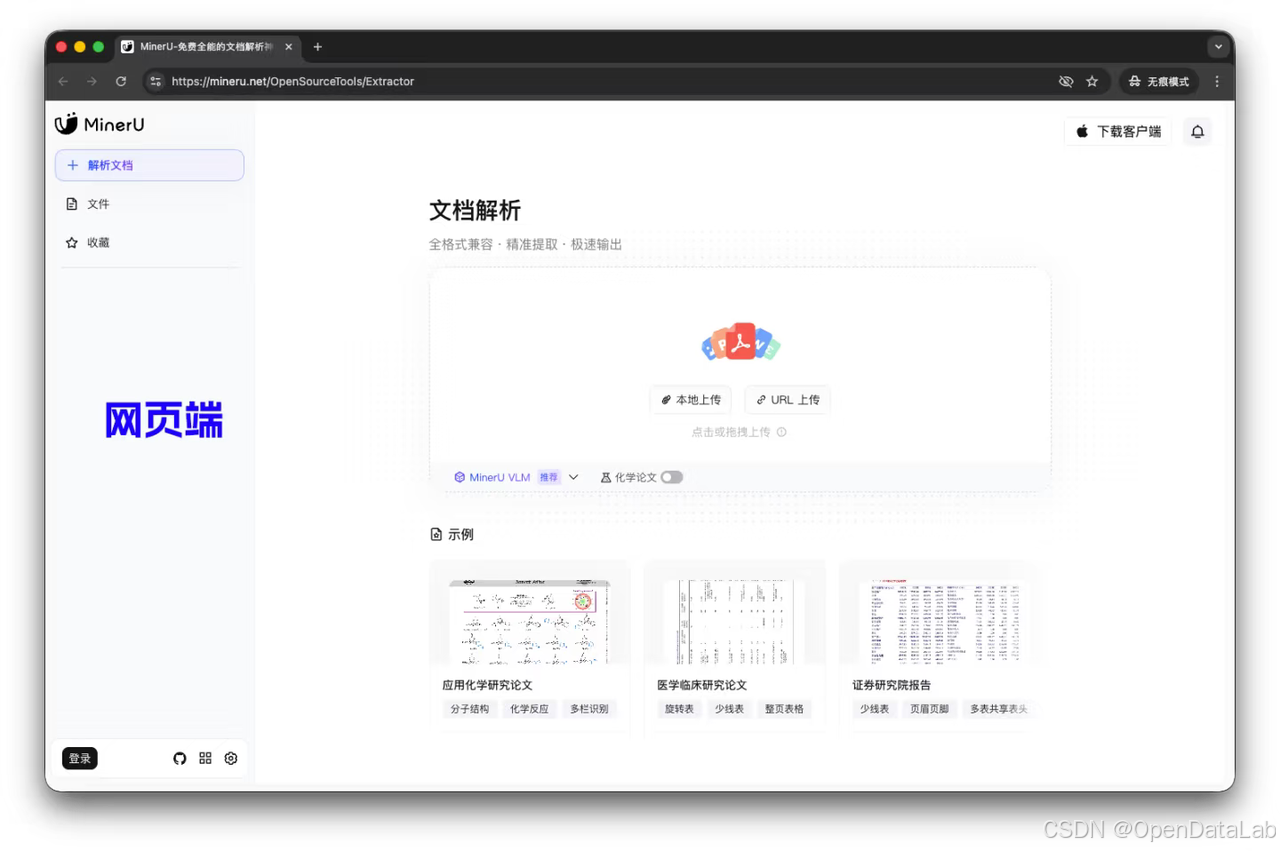Click the 下载客户端 button
Image resolution: width=1280 pixels, height=851 pixels.
[x=1118, y=132]
